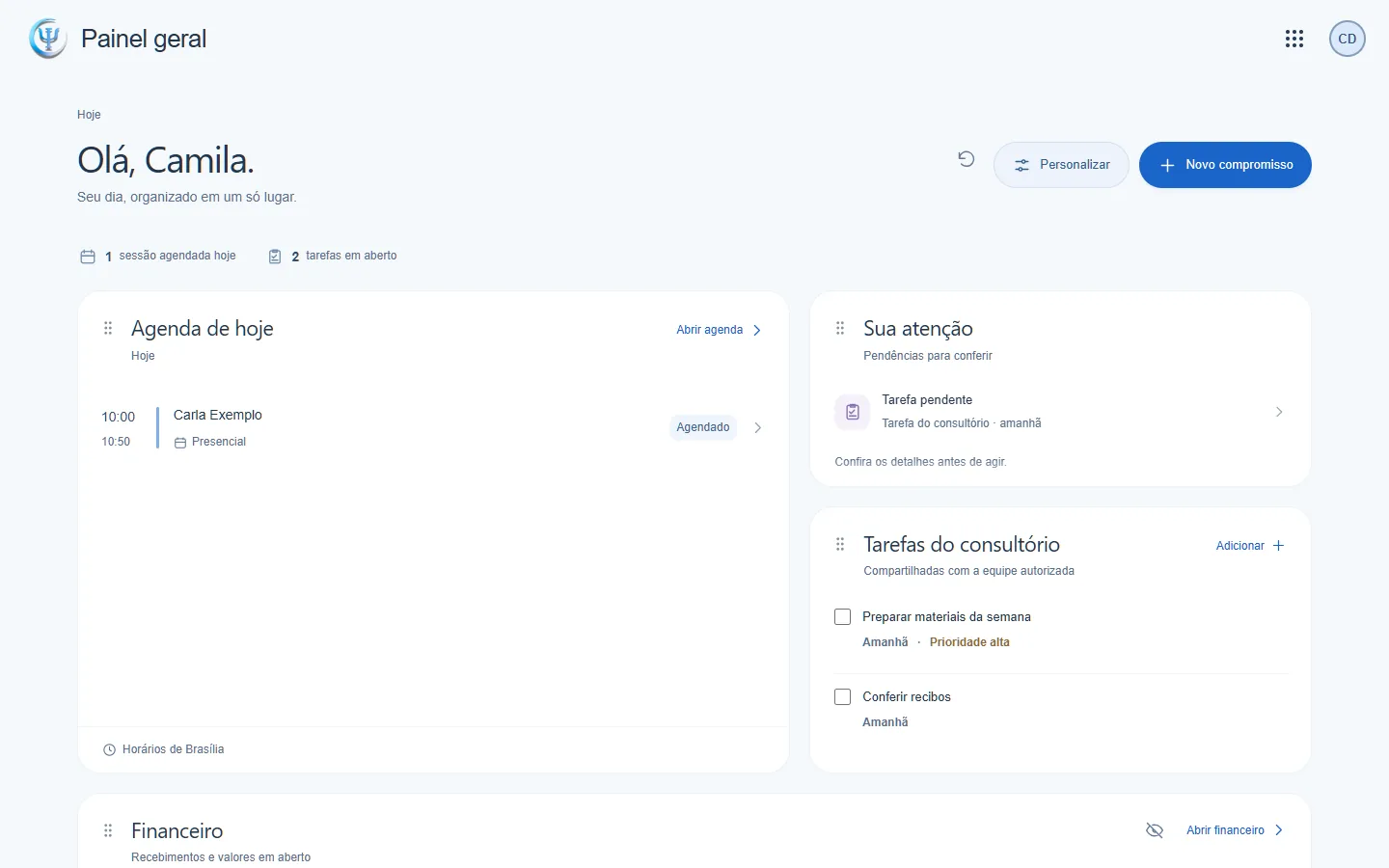Click the Tarefa pendente clipboard icon
This screenshot has height=868, width=1389.
click(x=852, y=412)
